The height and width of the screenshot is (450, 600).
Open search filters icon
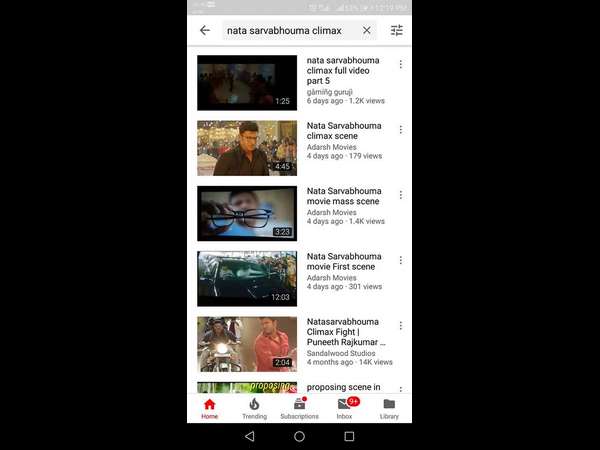pos(397,30)
